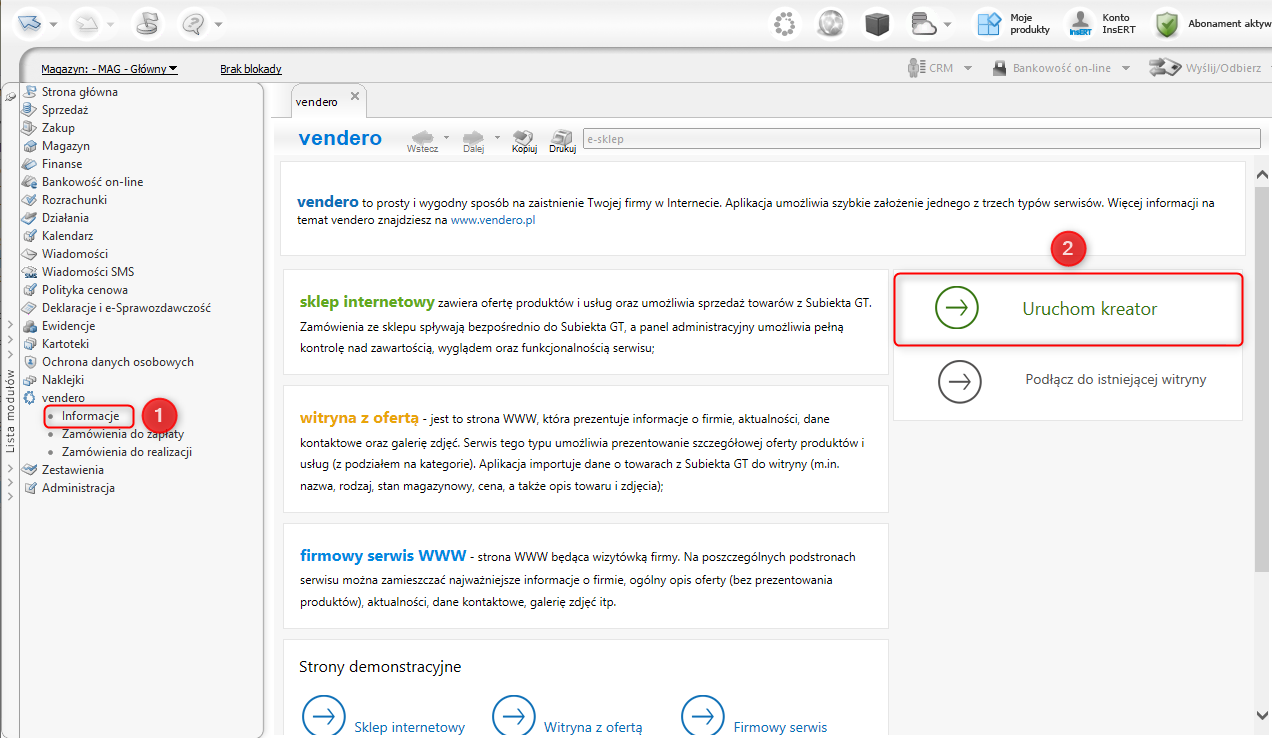This screenshot has width=1272, height=738.
Task: Click the Finanse module icon
Action: (x=30, y=164)
